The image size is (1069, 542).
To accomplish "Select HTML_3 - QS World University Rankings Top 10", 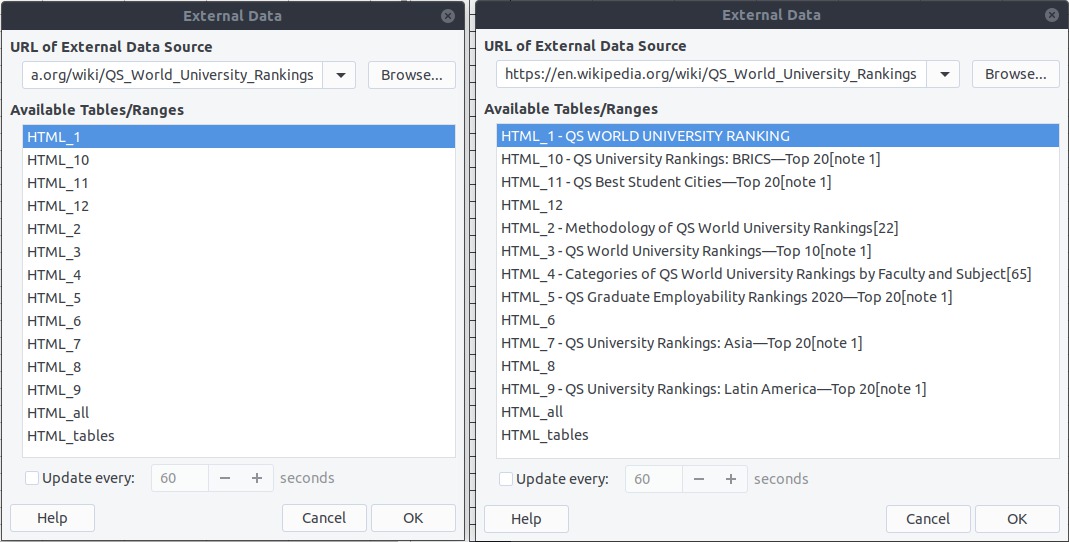I will click(778, 251).
